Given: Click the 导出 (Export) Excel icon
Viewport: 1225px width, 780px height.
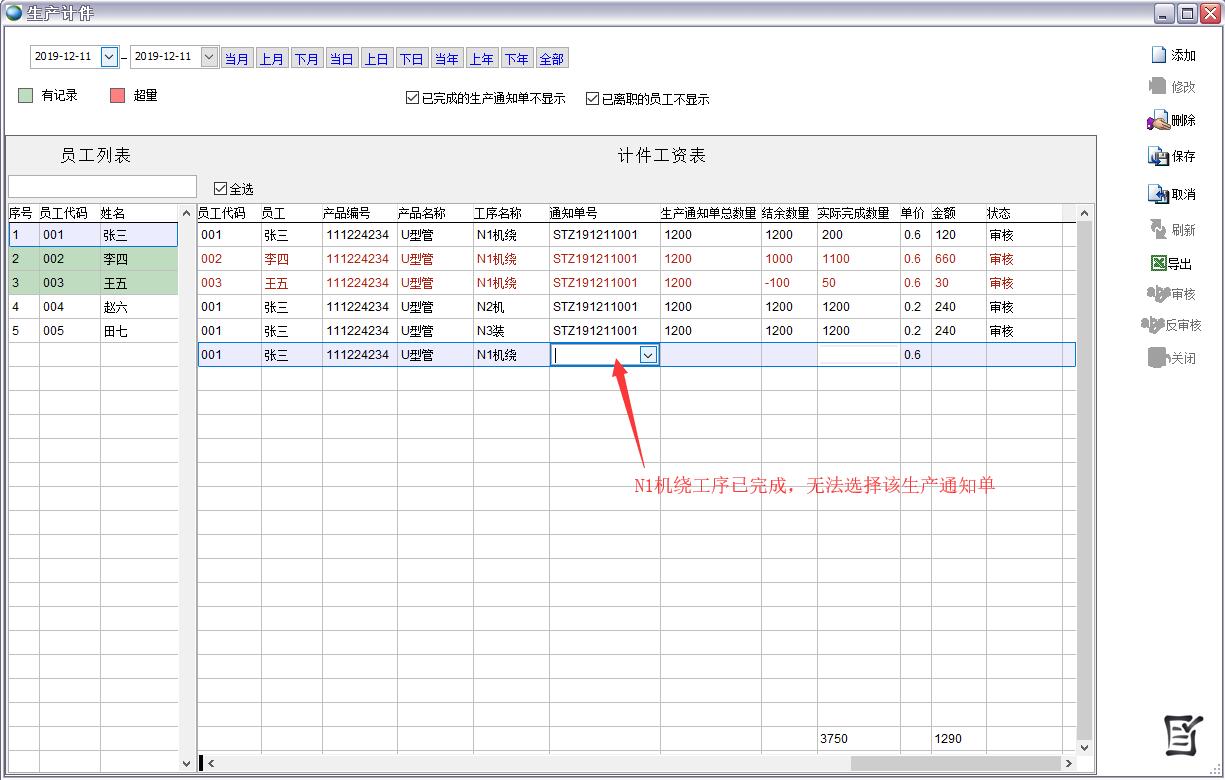Looking at the screenshot, I should coord(1158,264).
